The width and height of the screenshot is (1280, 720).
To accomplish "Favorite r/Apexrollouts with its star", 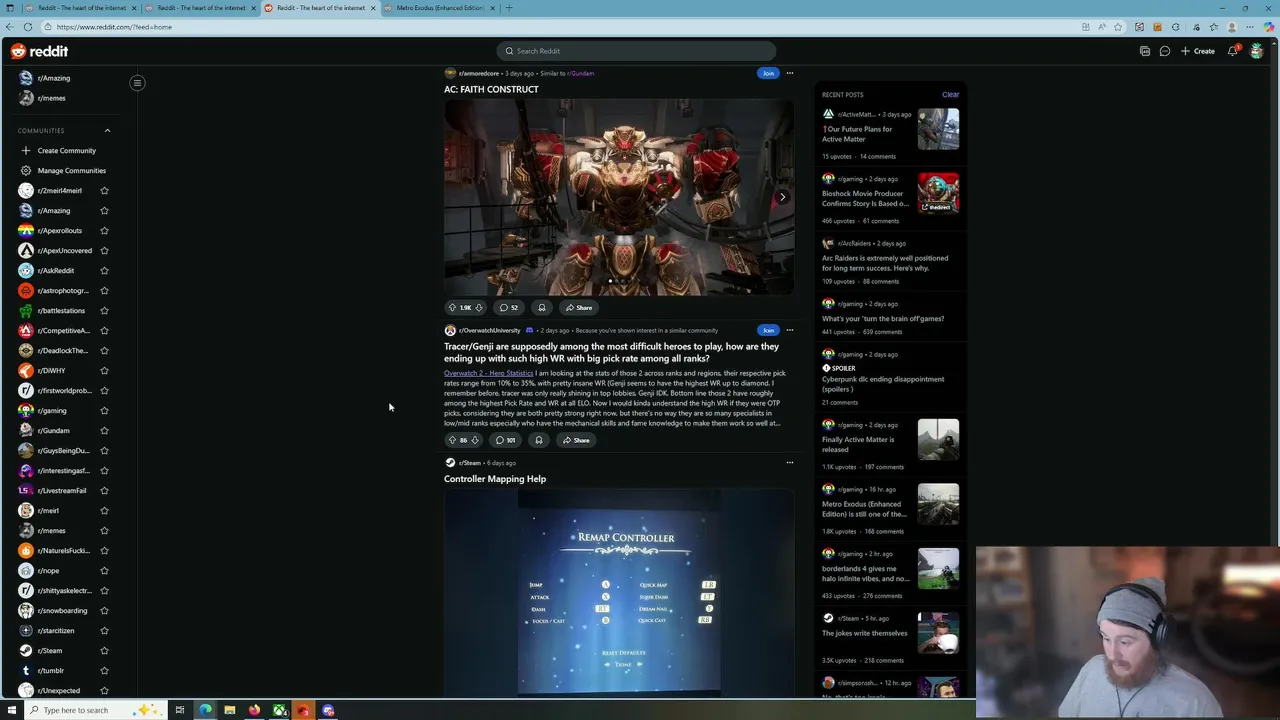I will 104,231.
